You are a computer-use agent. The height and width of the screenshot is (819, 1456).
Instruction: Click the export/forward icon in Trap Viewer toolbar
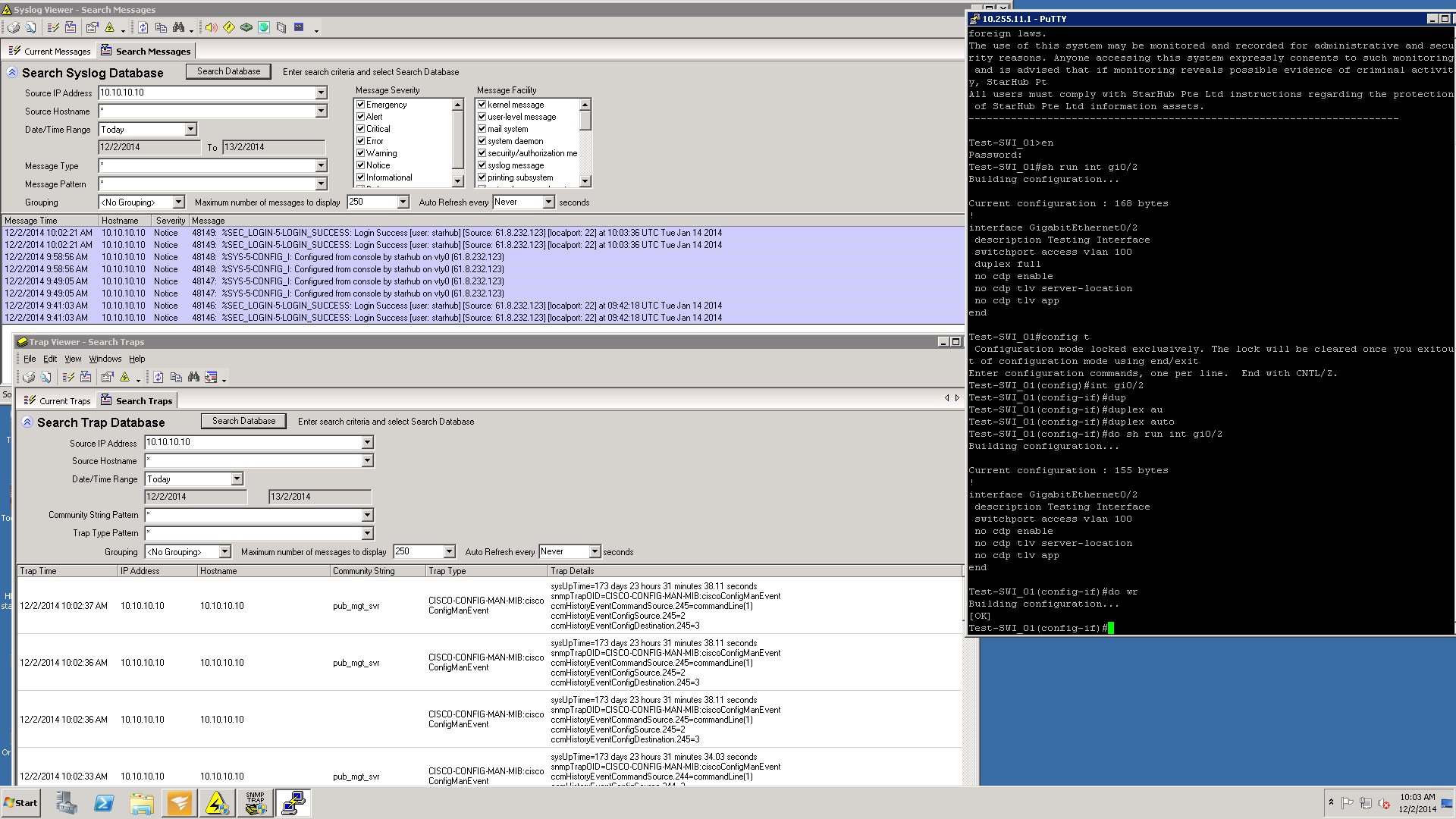tap(211, 377)
